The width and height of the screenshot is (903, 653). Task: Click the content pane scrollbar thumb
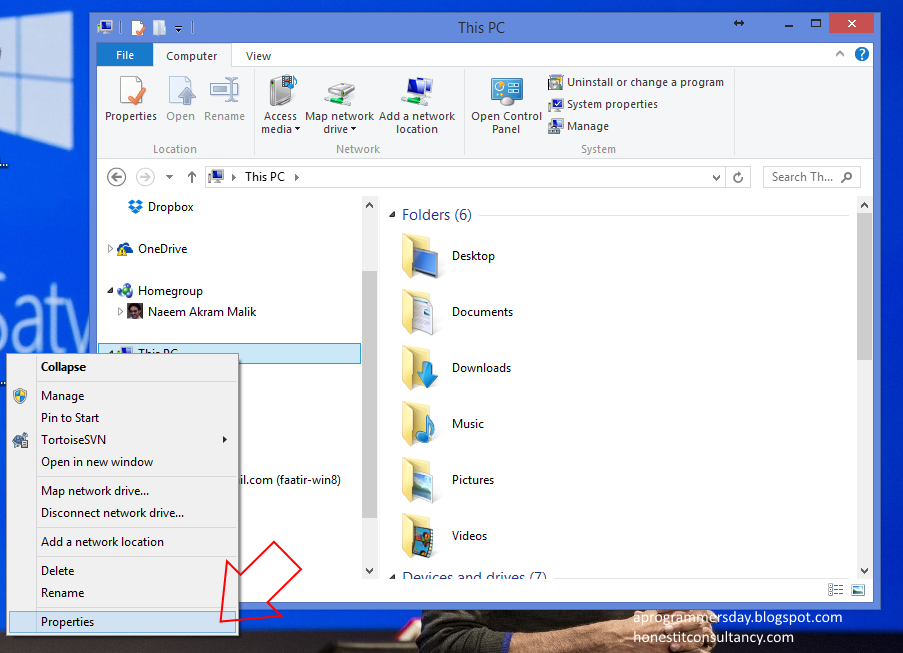(864, 286)
